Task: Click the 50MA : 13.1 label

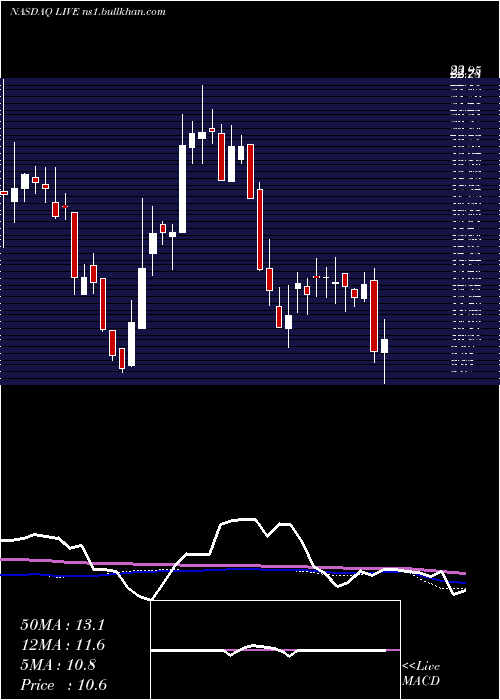Action: pyautogui.click(x=62, y=625)
